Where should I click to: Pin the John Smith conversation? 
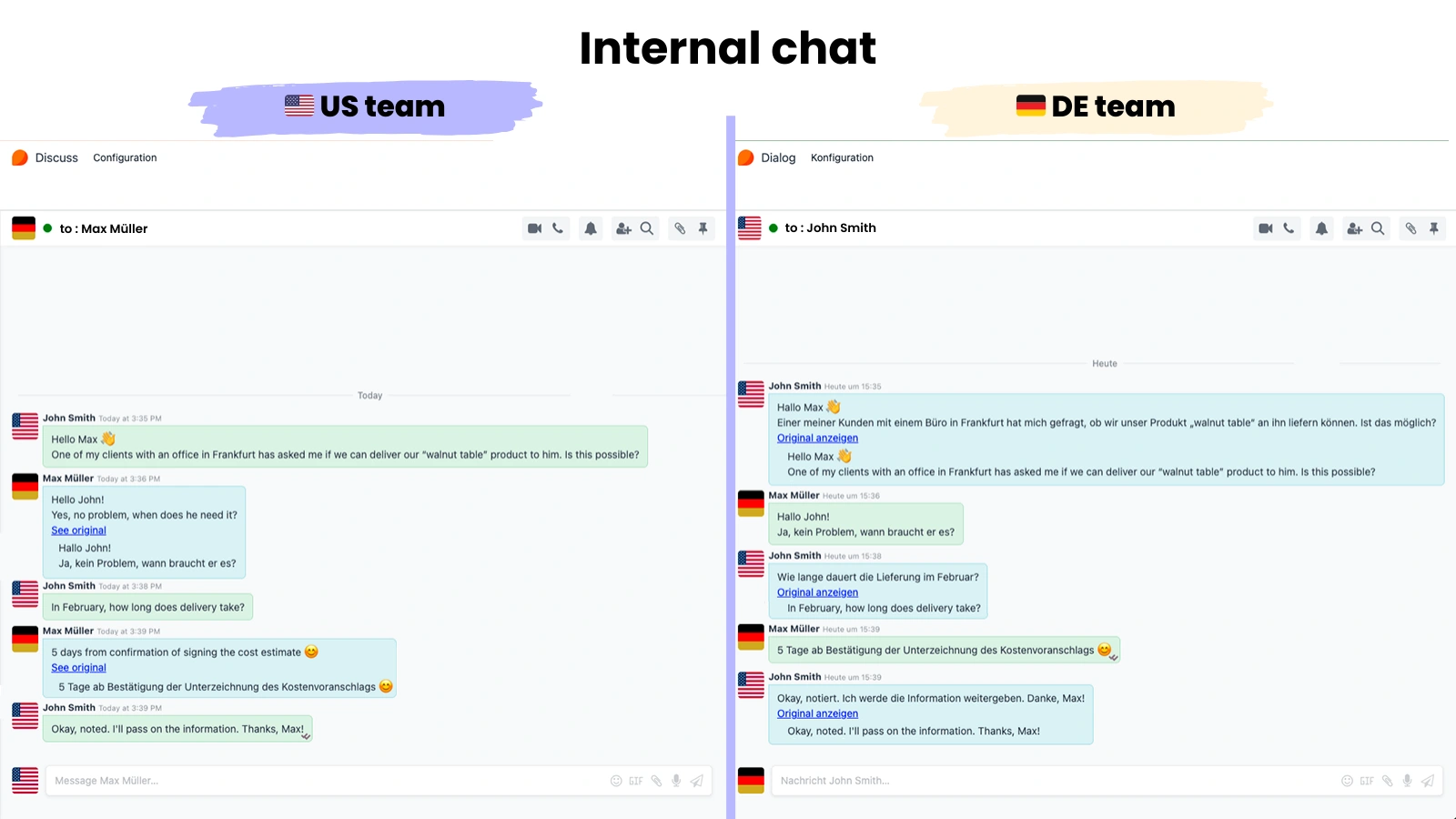pos(1434,228)
